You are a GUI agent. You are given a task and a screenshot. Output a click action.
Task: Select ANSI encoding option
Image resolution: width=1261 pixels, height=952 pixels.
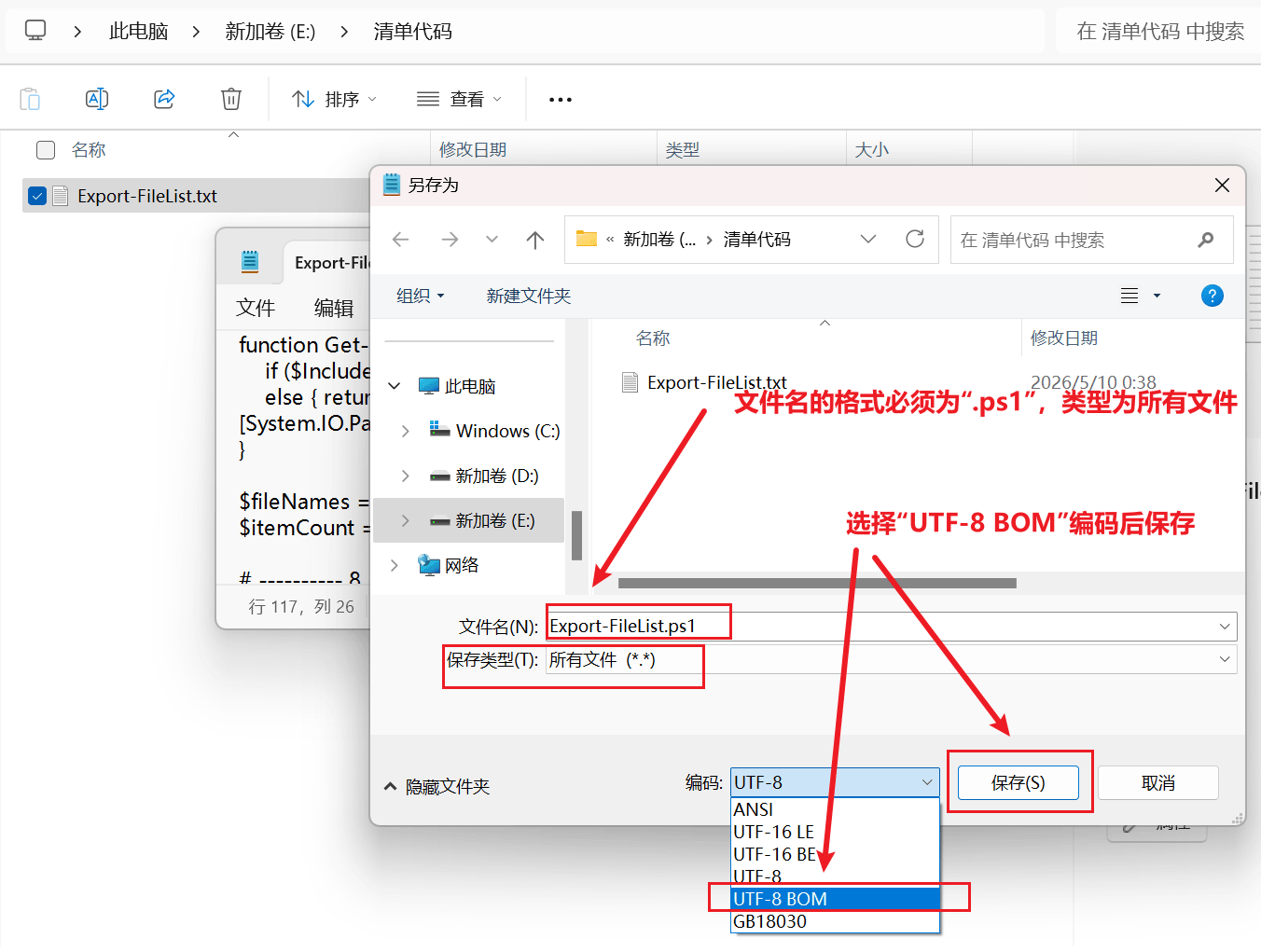834,809
